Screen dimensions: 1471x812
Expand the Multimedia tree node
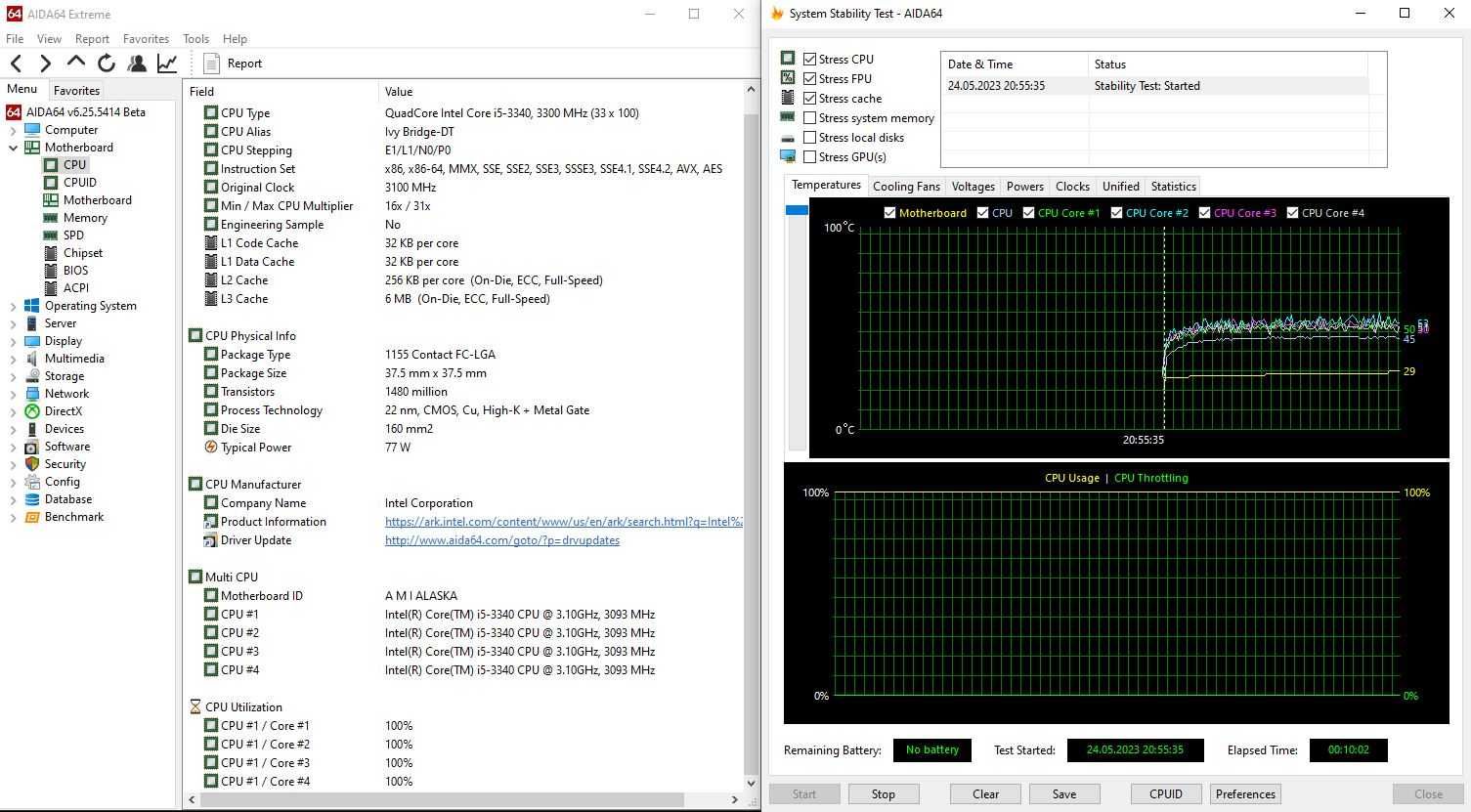(x=13, y=359)
